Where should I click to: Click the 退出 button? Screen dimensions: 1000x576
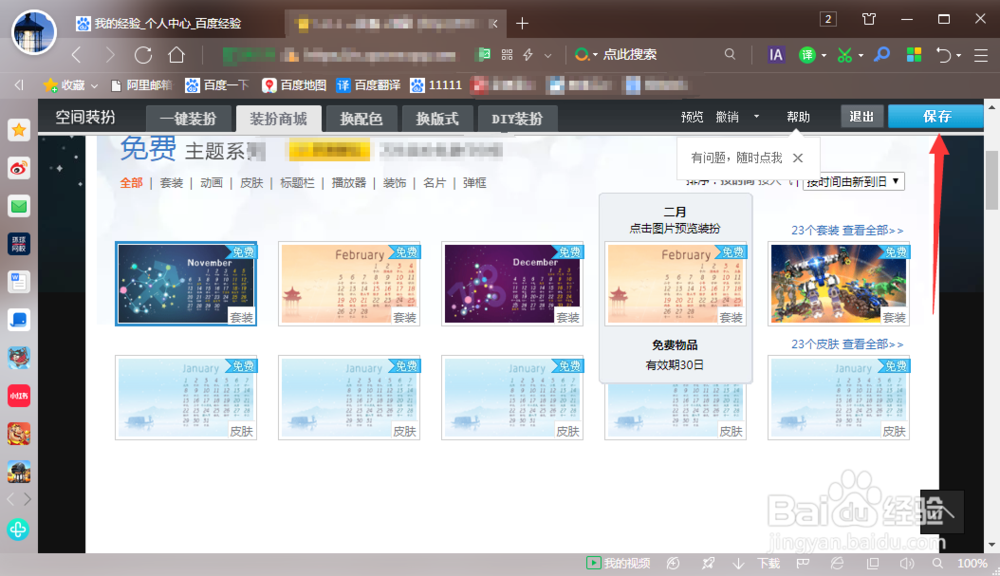[x=862, y=116]
